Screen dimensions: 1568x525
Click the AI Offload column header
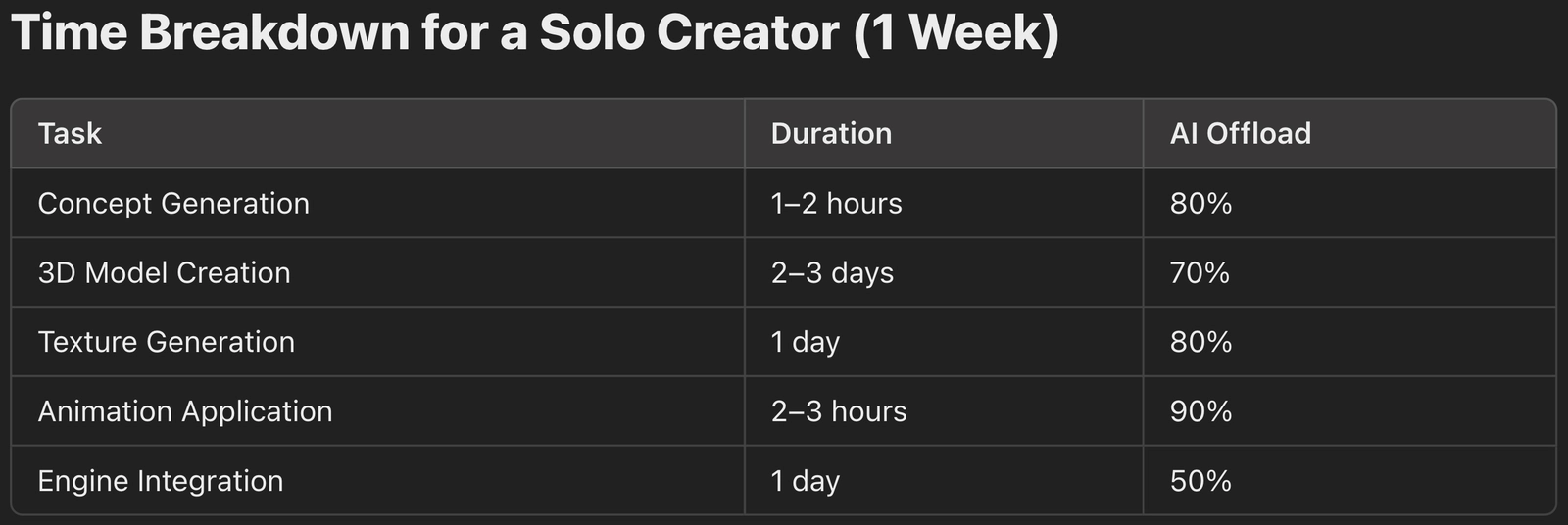[1240, 133]
